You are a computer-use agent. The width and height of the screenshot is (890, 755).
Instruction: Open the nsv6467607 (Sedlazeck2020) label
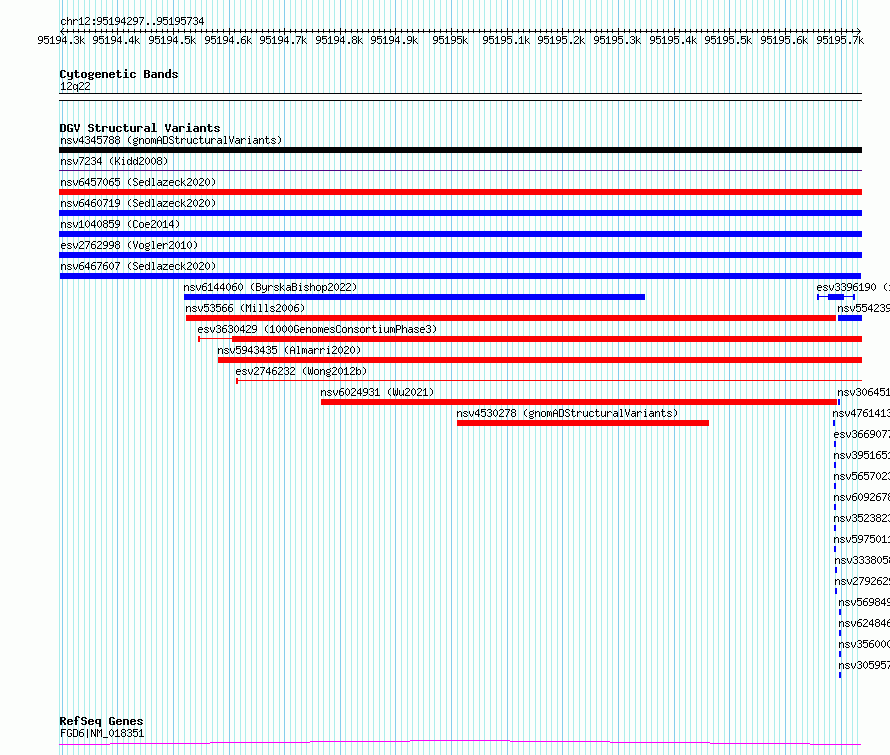138,266
